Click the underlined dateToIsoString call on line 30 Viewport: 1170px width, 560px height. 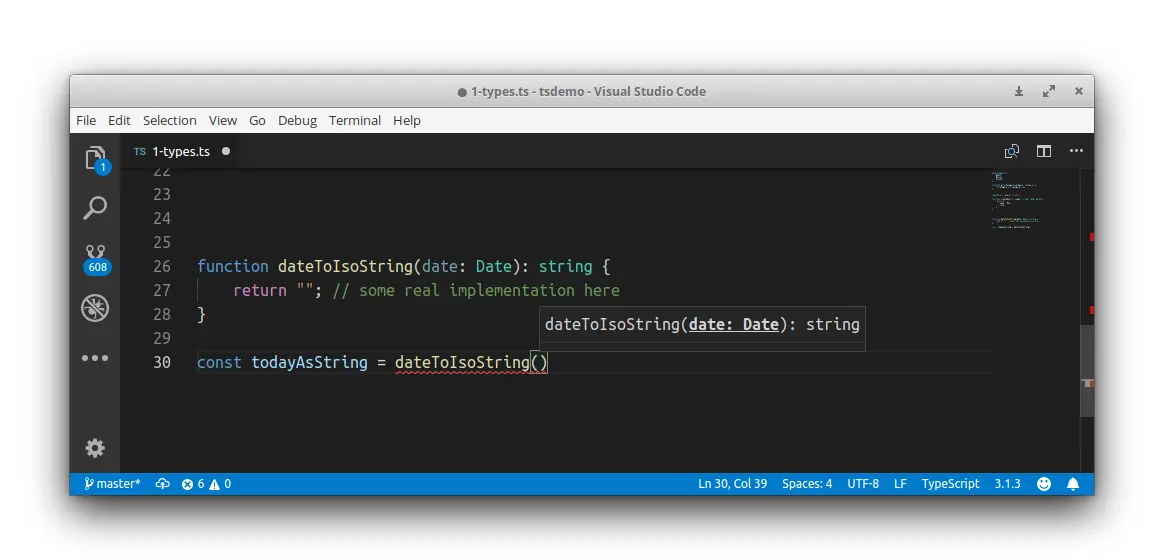462,362
